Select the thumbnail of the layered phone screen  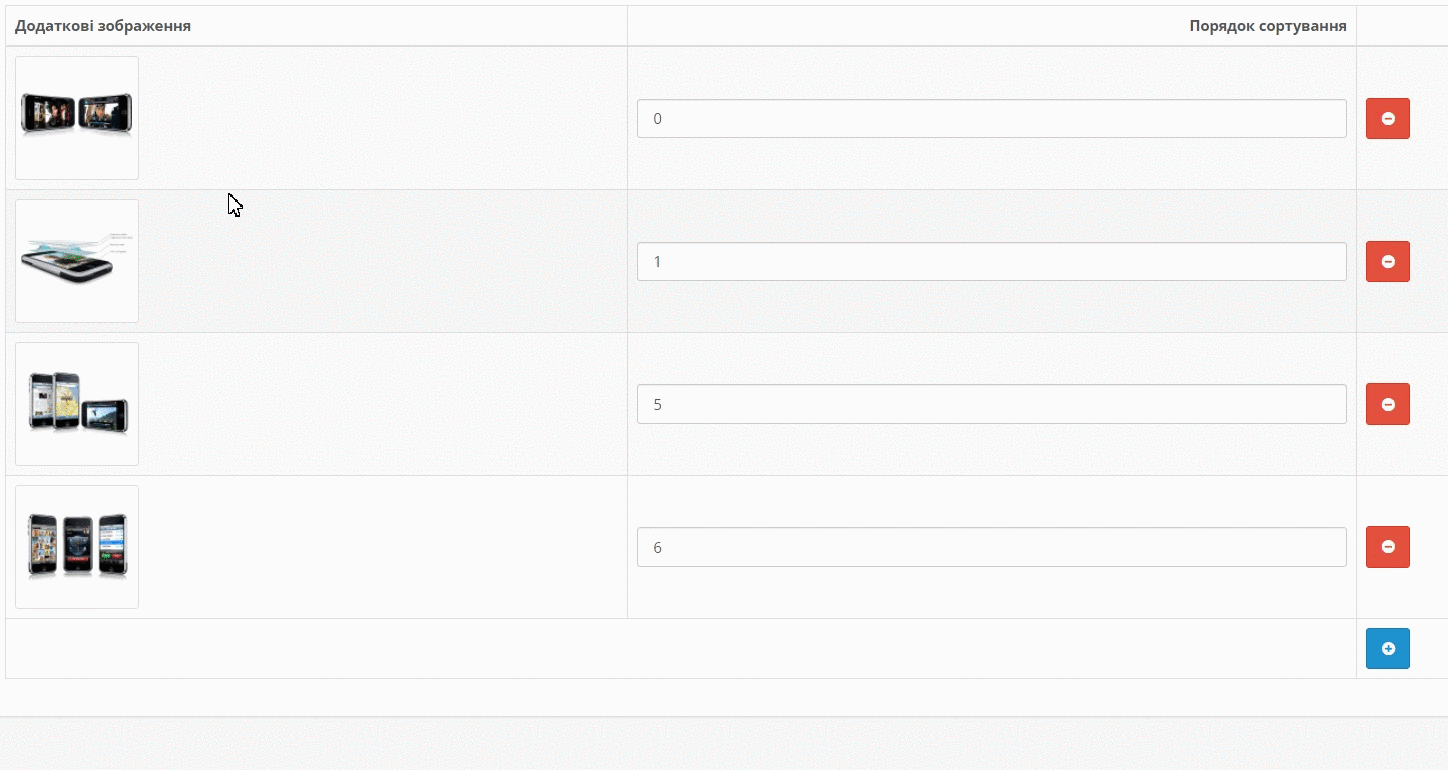click(77, 261)
